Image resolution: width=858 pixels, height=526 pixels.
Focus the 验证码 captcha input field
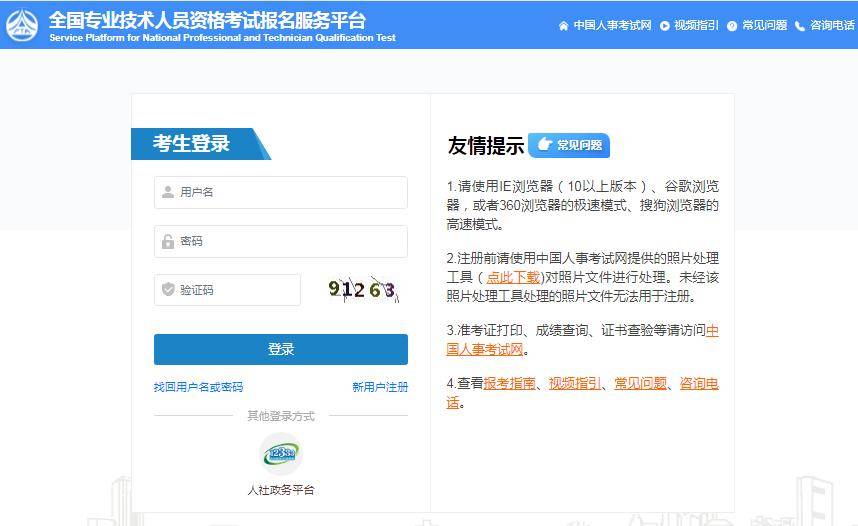tap(227, 290)
